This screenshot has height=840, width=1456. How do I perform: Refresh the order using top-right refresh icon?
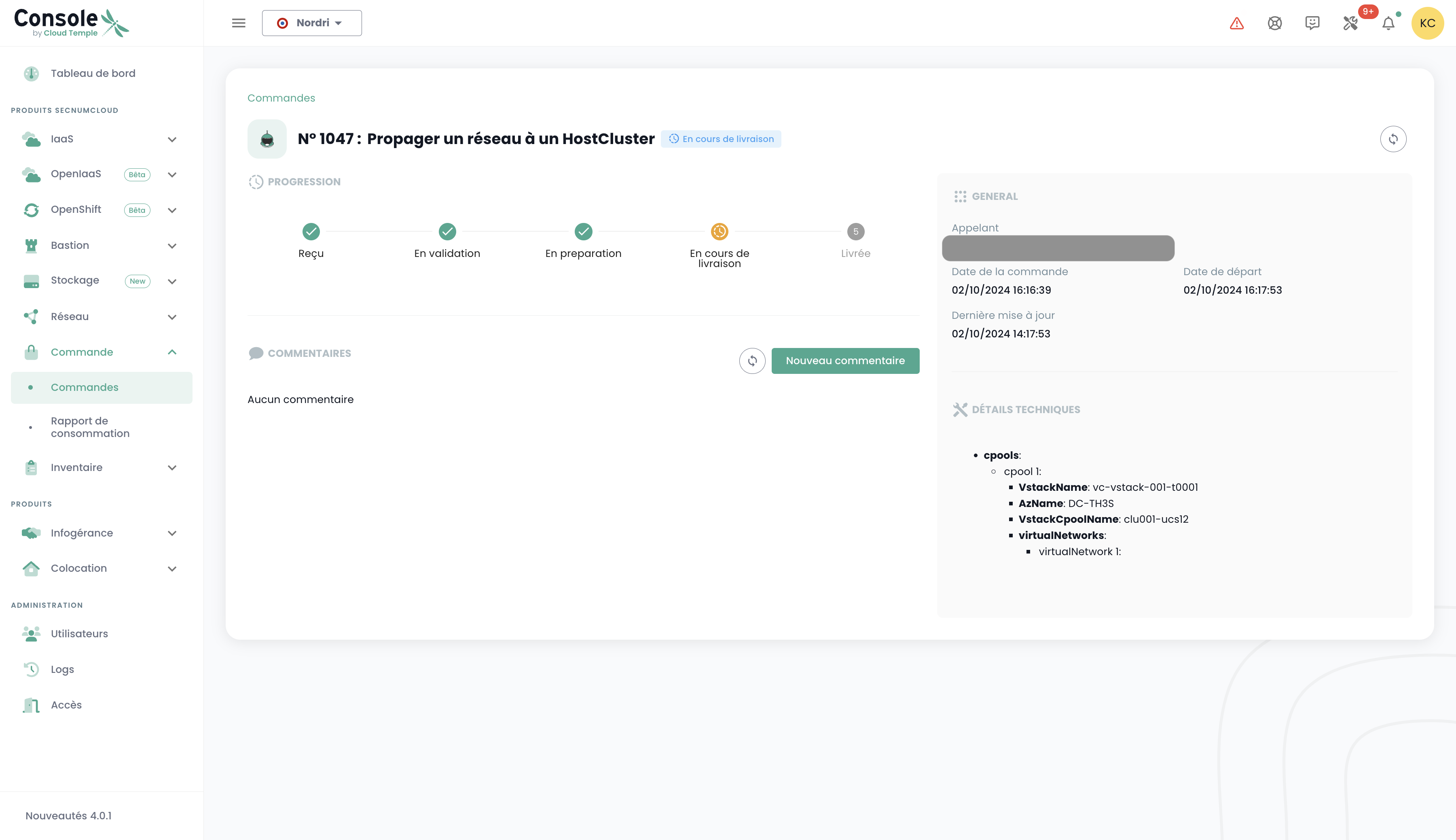[x=1393, y=139]
